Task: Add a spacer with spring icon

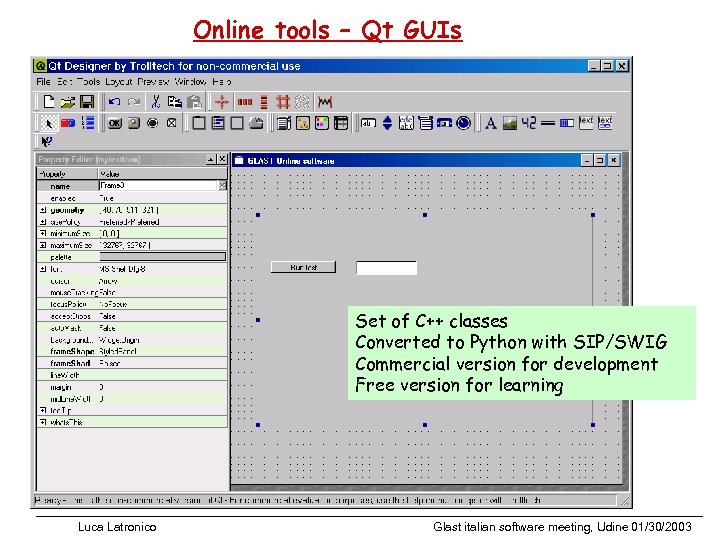Action: click(325, 101)
